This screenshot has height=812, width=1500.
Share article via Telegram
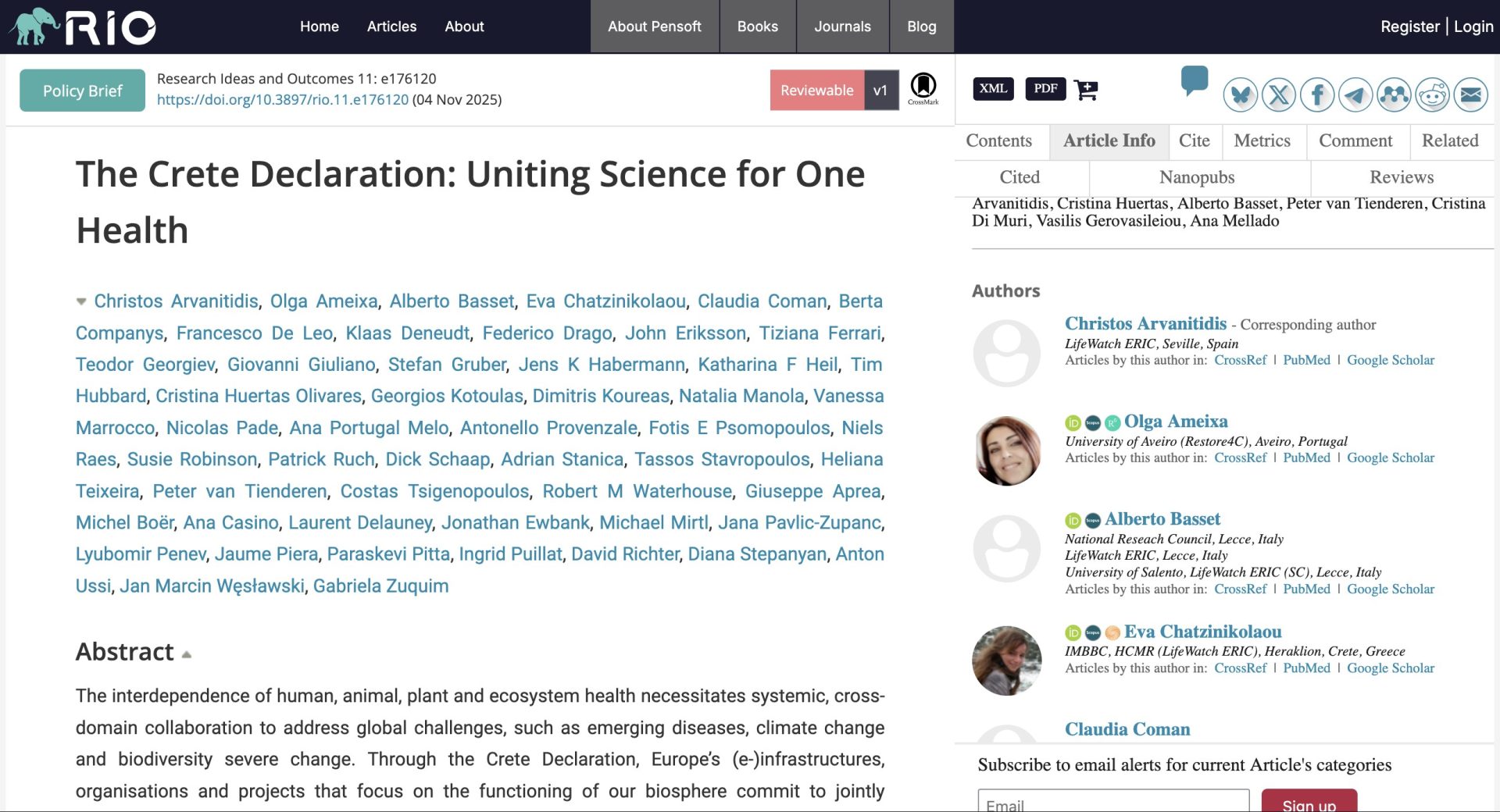tap(1355, 95)
